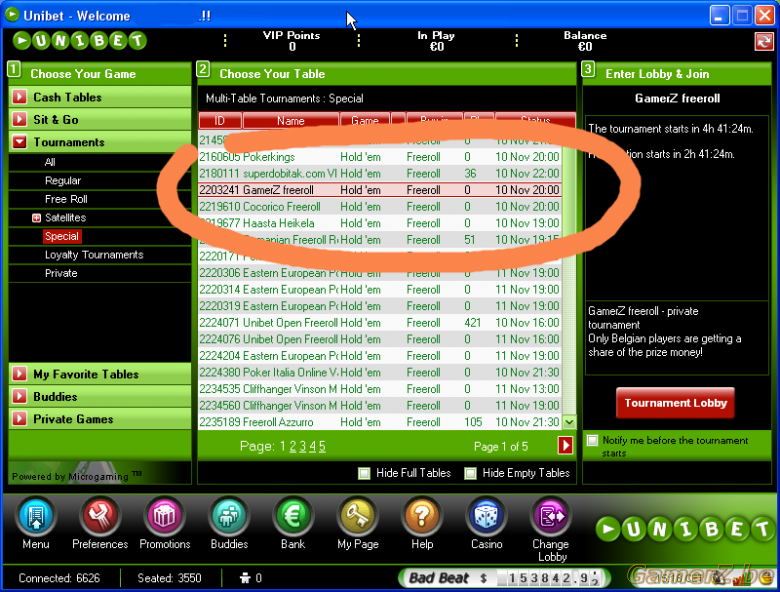Collapse the Tournaments section
Viewport: 780px width, 592px height.
[100, 142]
